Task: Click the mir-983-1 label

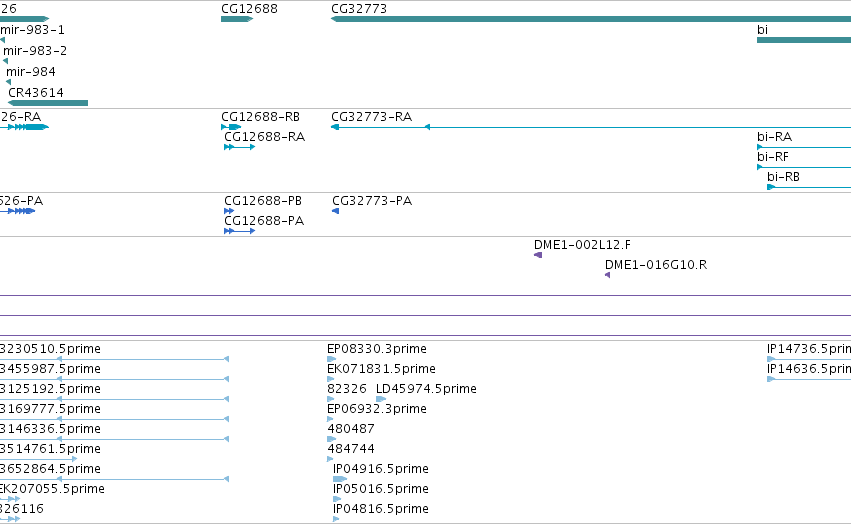Action: pos(33,30)
